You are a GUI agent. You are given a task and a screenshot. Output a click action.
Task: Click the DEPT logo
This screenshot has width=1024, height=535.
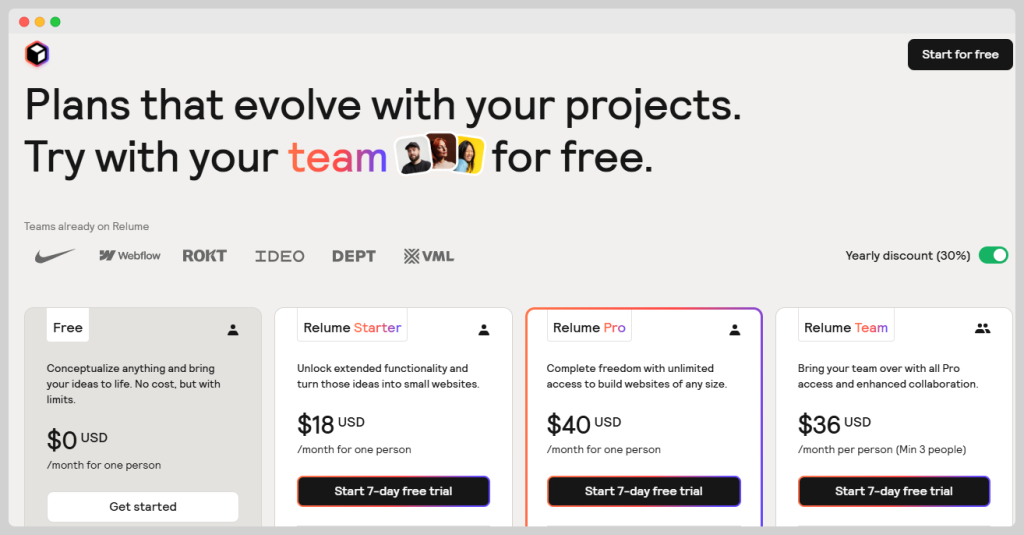tap(354, 256)
